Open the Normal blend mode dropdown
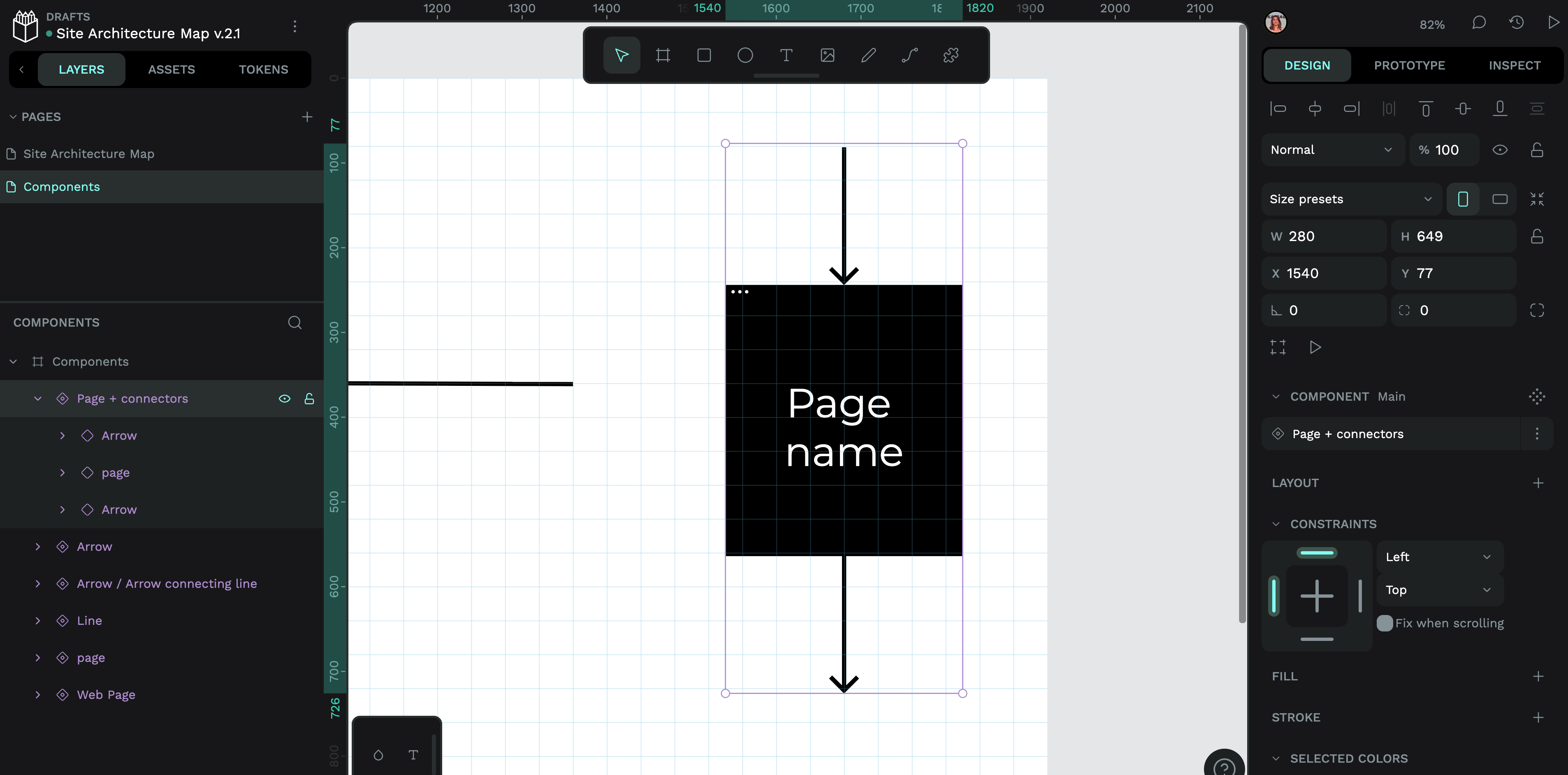1568x775 pixels. tap(1331, 150)
